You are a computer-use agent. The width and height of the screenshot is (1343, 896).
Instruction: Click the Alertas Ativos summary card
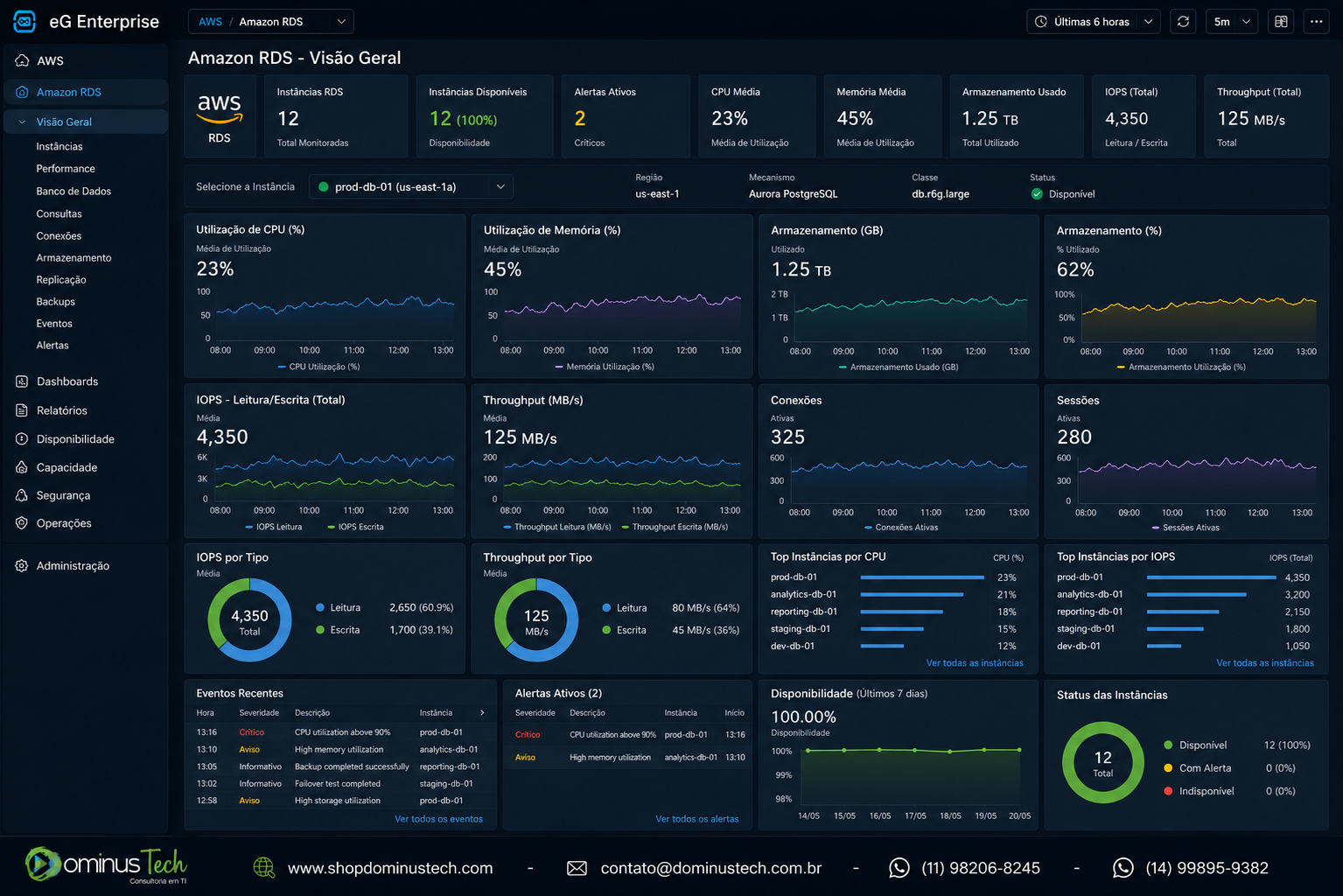[x=626, y=116]
